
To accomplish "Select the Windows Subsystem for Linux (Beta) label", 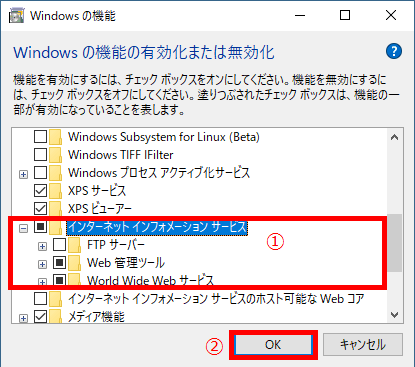I will tap(164, 137).
